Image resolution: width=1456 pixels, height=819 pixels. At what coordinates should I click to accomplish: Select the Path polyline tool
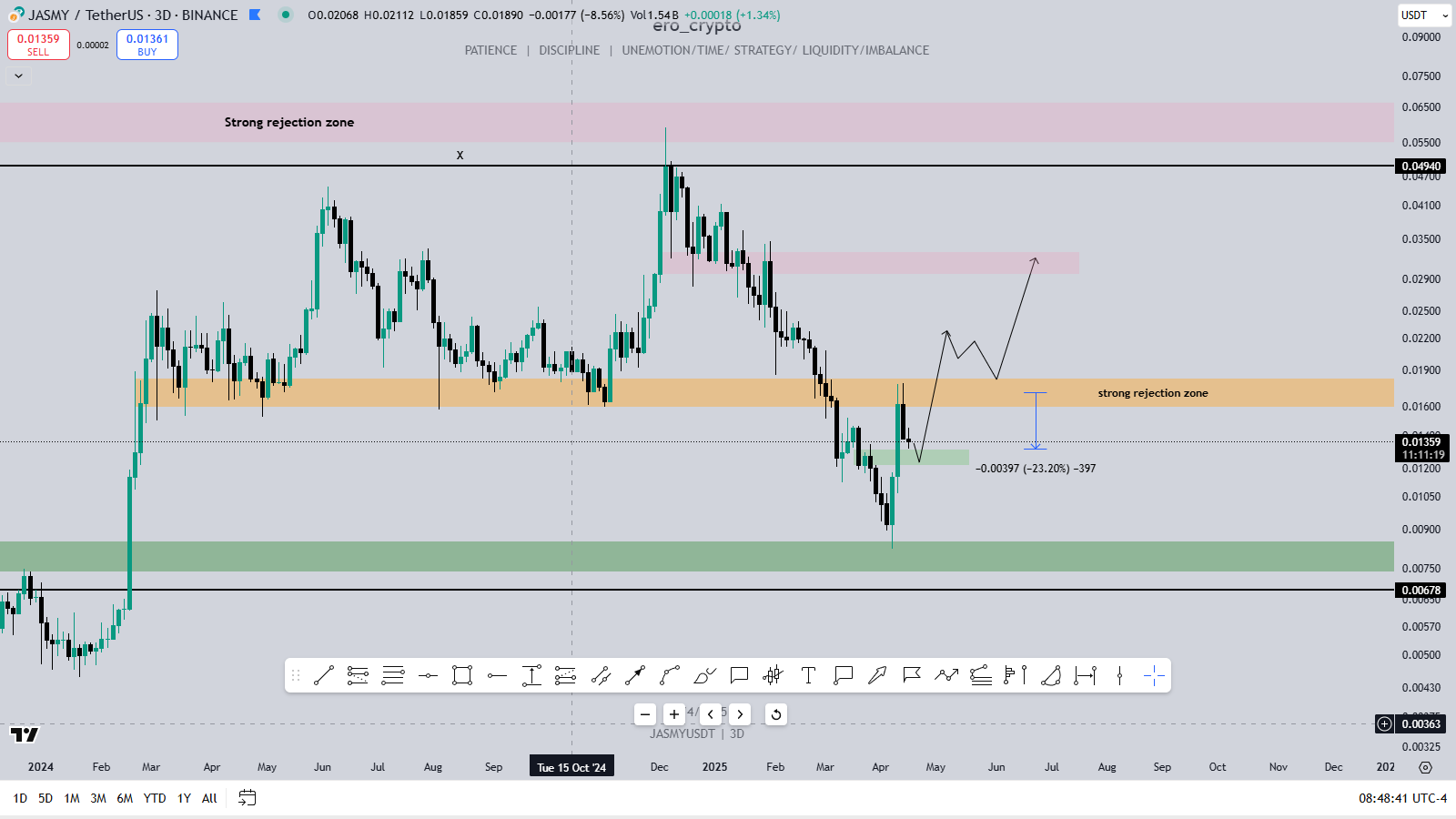coord(946,675)
